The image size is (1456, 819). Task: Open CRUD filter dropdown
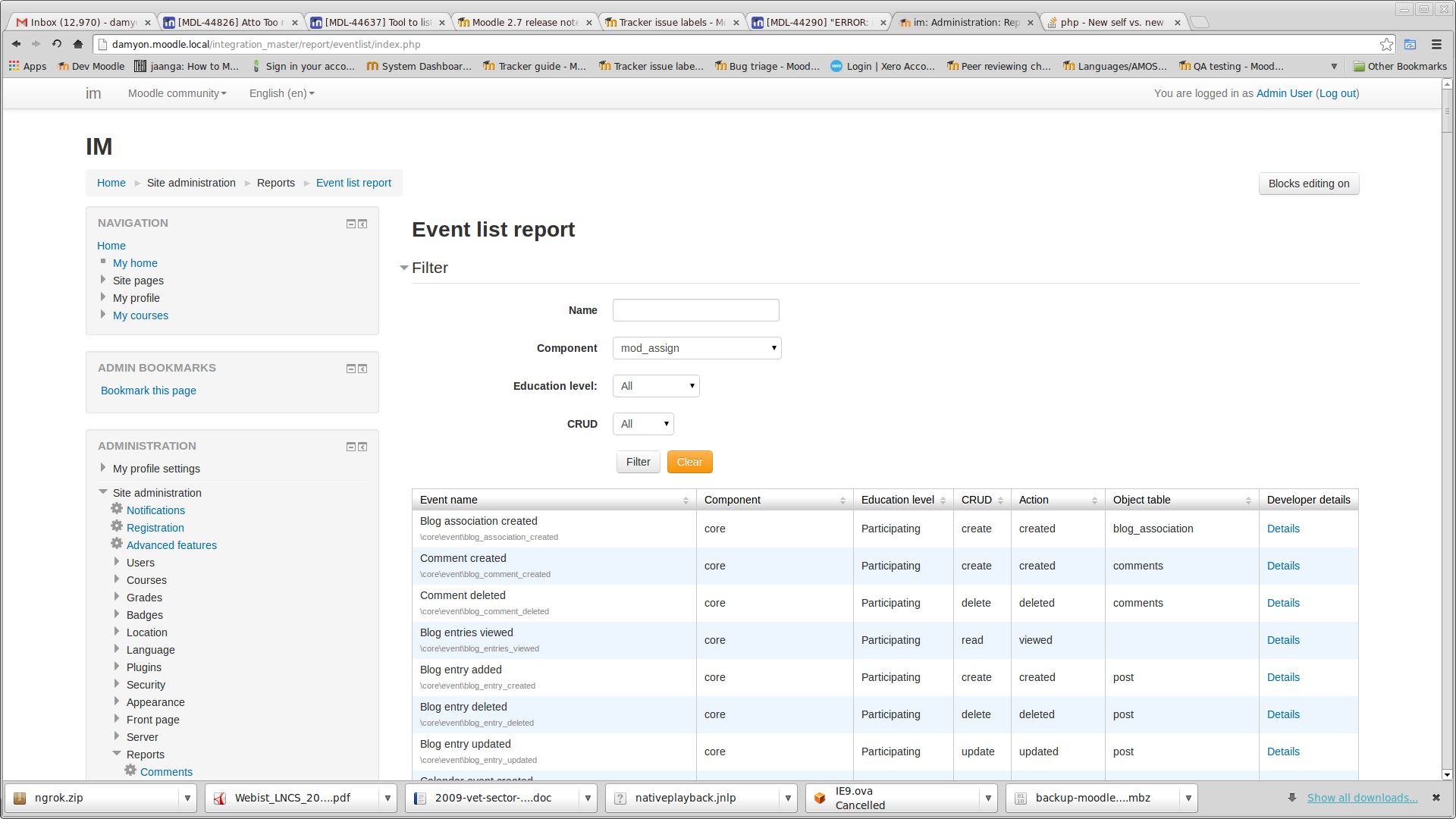(643, 424)
